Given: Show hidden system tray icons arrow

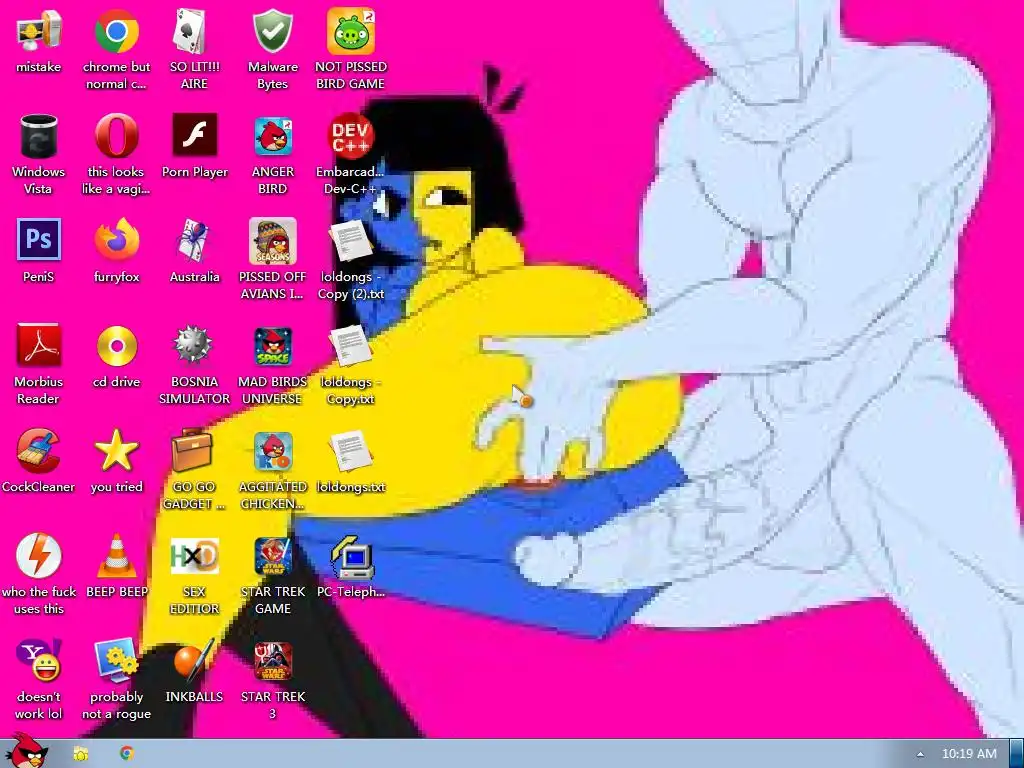Looking at the screenshot, I should [x=920, y=754].
